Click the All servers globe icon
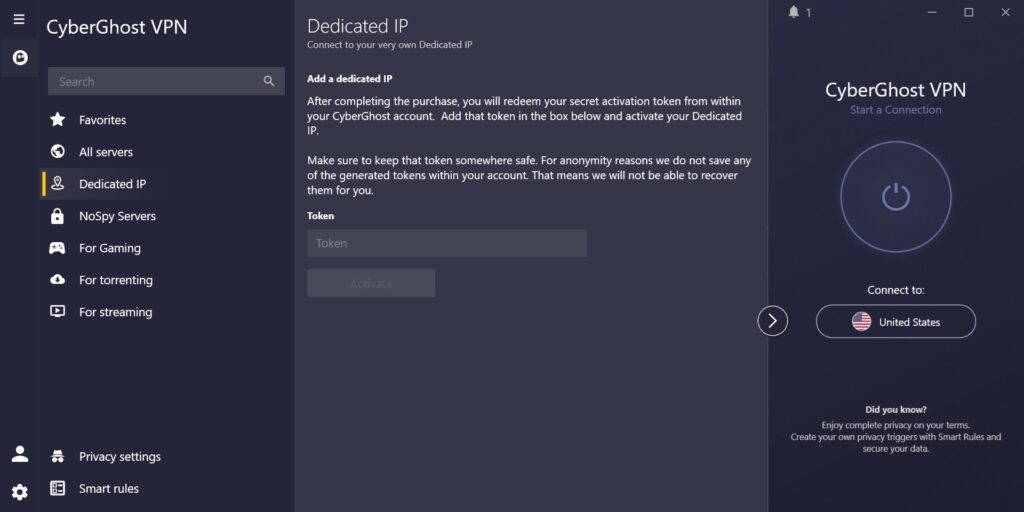Viewport: 1024px width, 512px height. (57, 152)
